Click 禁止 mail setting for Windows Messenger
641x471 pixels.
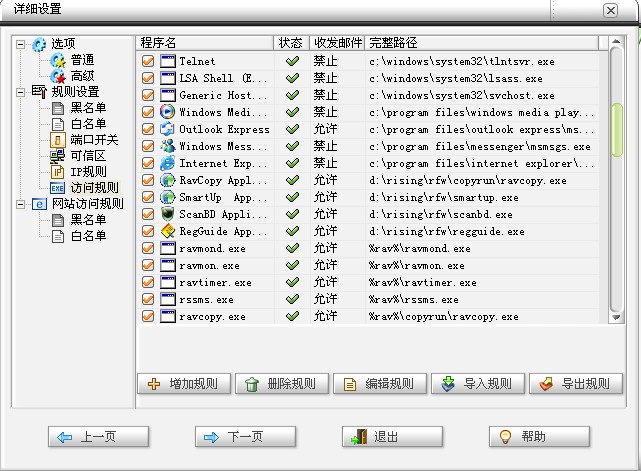point(325,146)
